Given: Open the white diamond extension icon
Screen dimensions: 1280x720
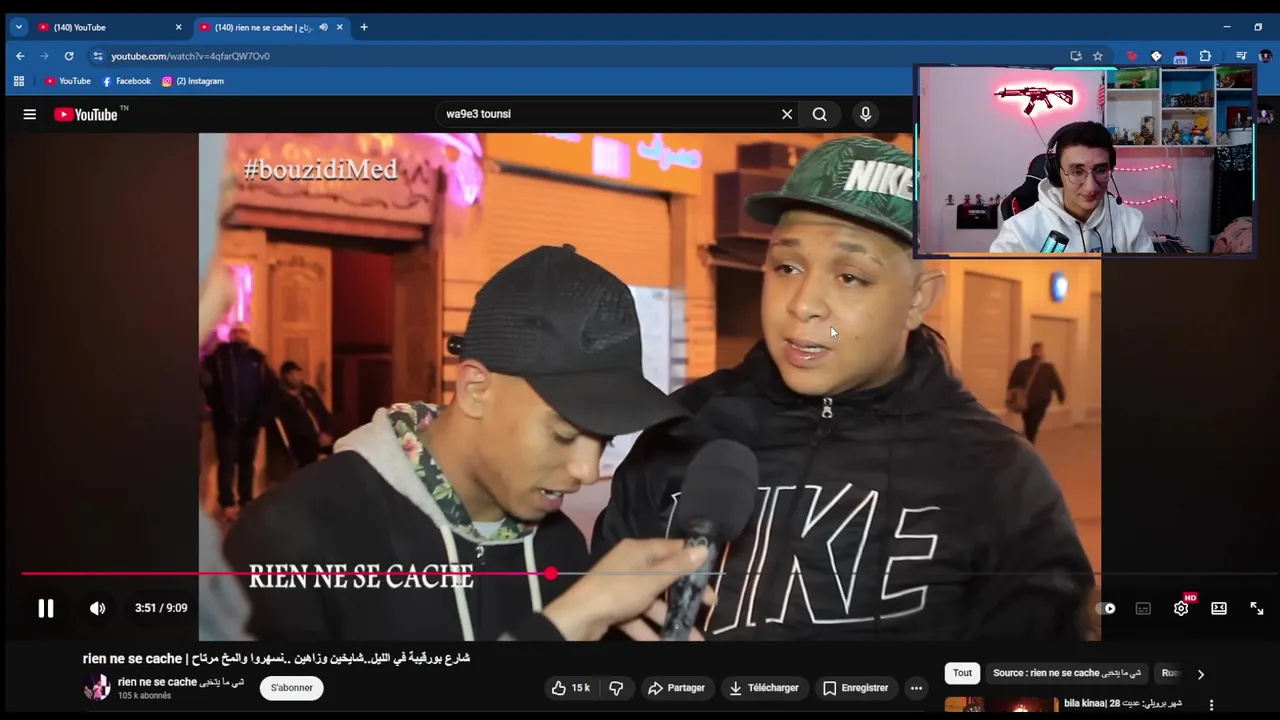Looking at the screenshot, I should (1156, 56).
